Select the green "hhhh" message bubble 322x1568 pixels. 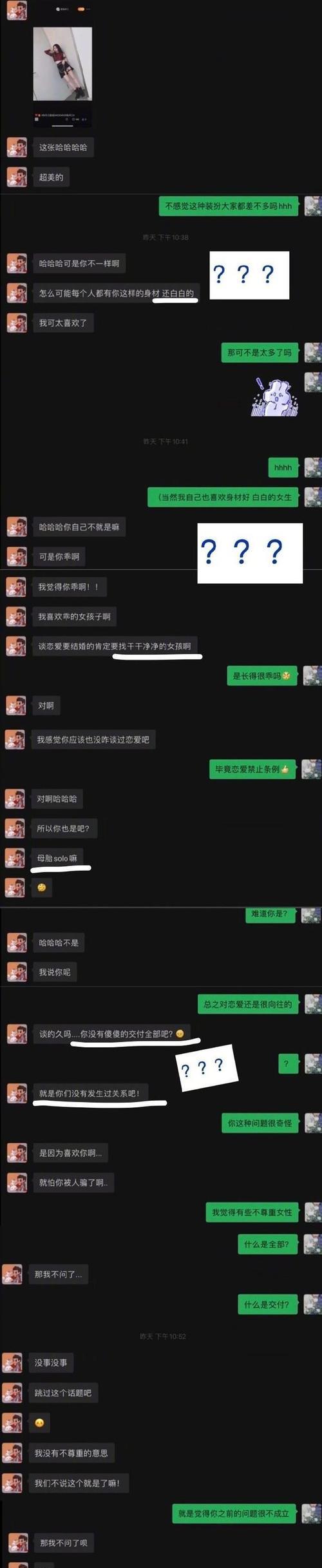click(283, 467)
